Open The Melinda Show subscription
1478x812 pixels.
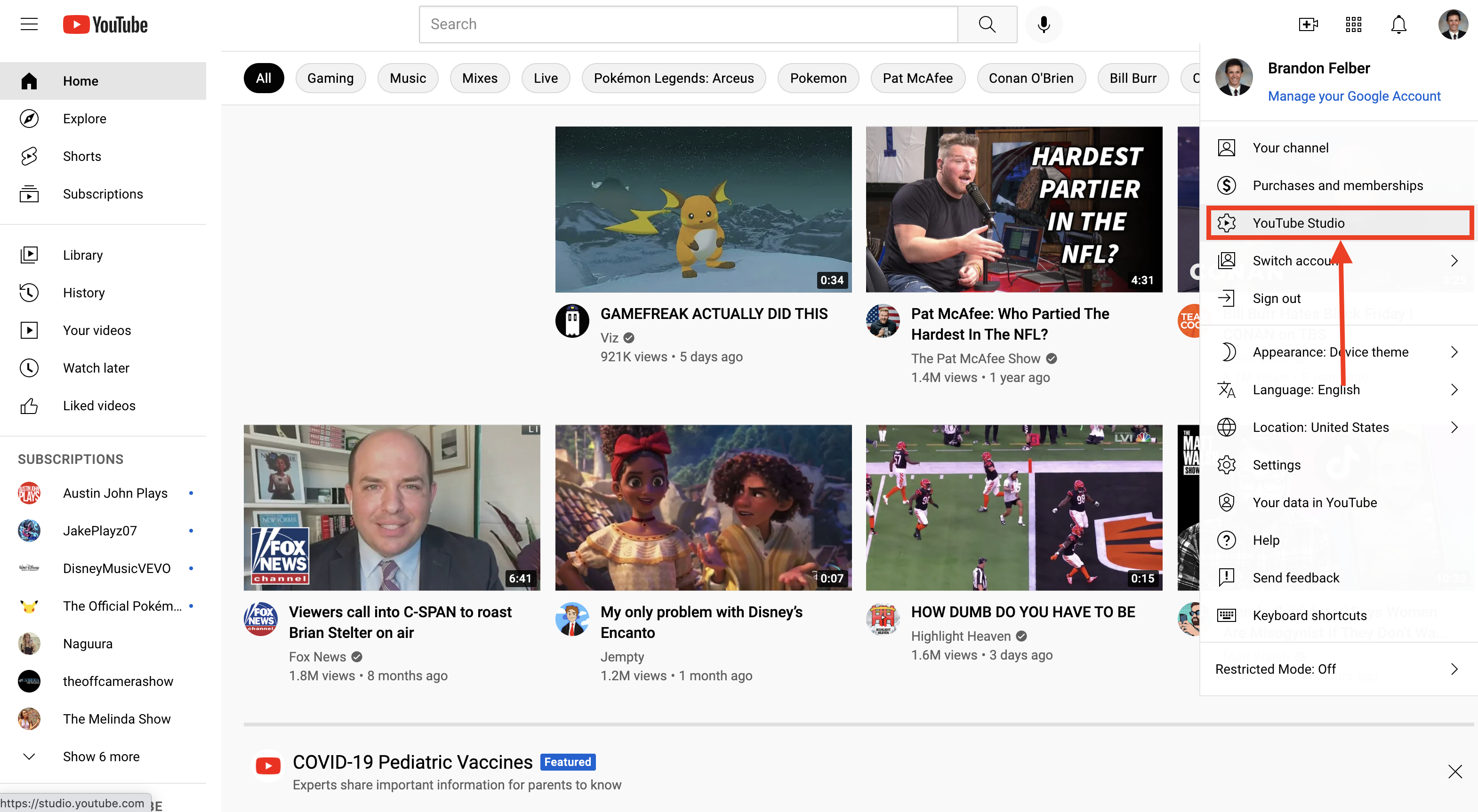tap(103, 719)
